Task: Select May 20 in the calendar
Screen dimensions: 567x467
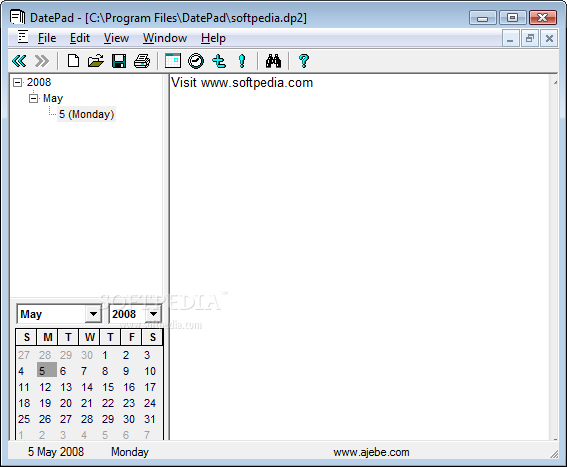Action: pos(66,403)
